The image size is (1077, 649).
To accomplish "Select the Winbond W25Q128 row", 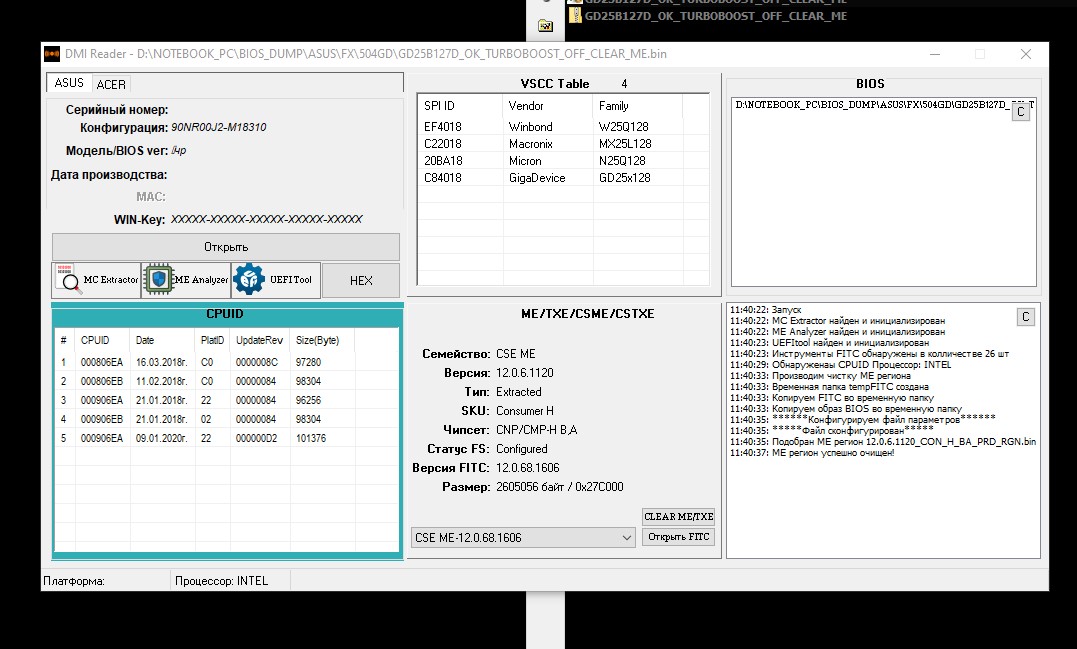I will tap(563, 127).
